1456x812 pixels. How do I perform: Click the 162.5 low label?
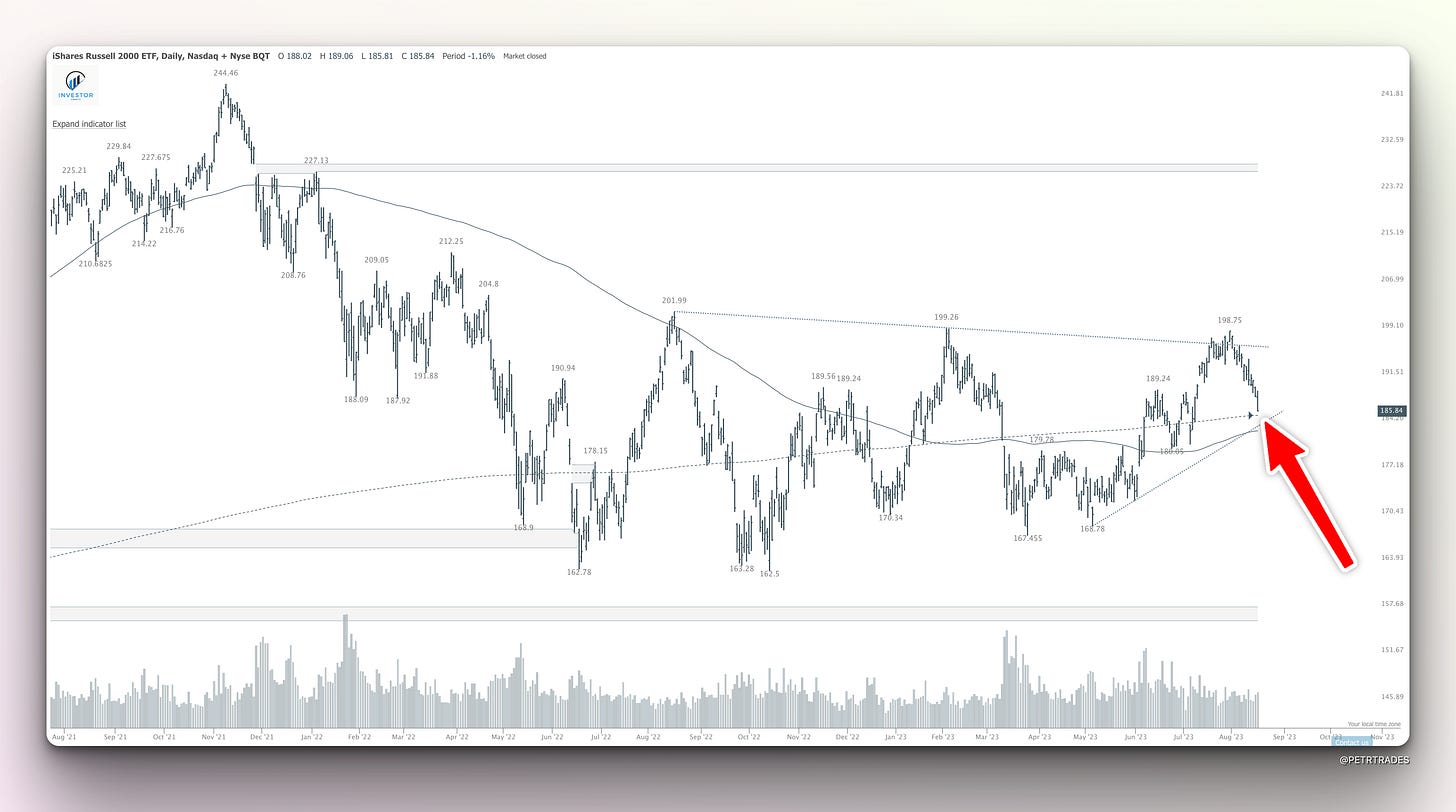(x=770, y=574)
